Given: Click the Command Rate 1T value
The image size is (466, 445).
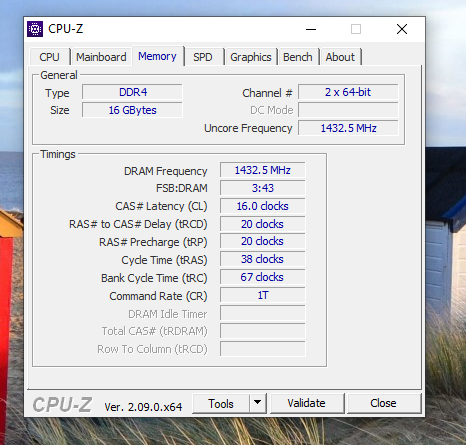Looking at the screenshot, I should coord(263,296).
